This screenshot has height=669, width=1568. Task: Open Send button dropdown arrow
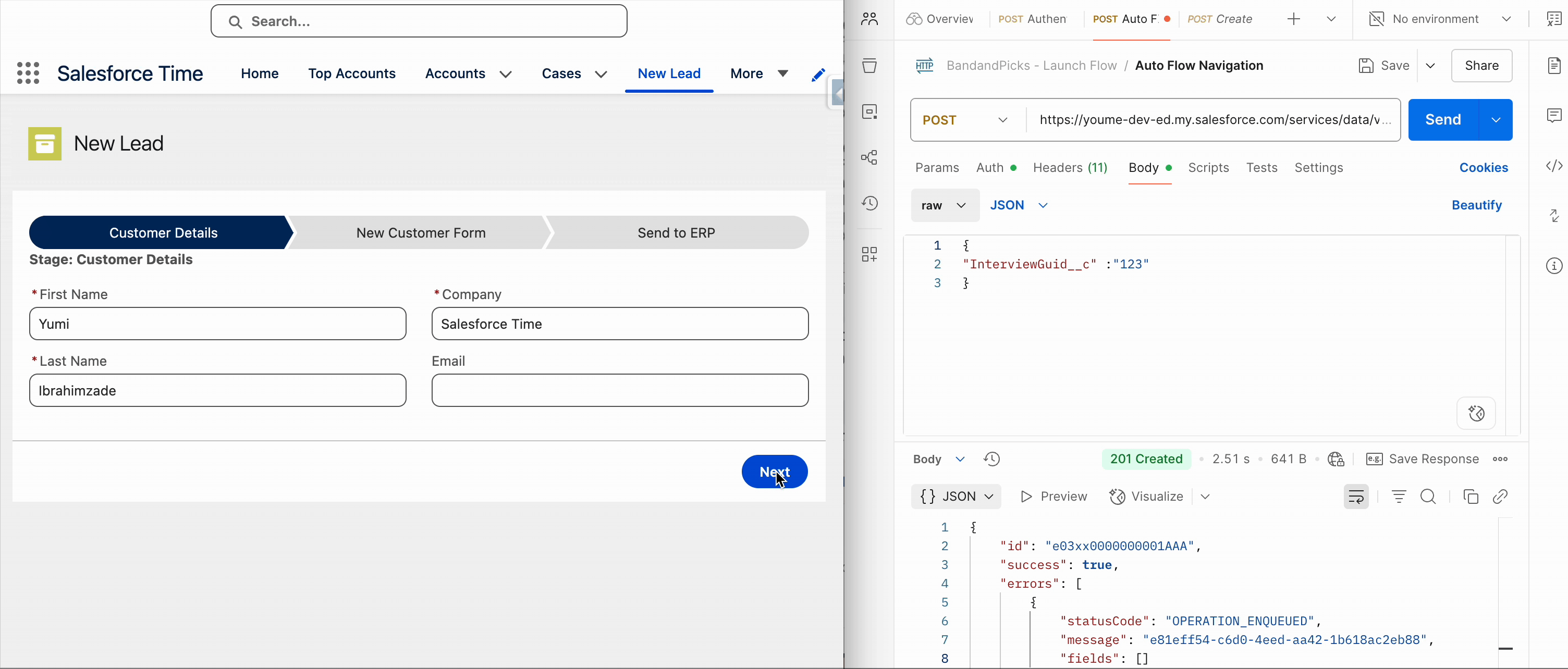click(x=1496, y=120)
